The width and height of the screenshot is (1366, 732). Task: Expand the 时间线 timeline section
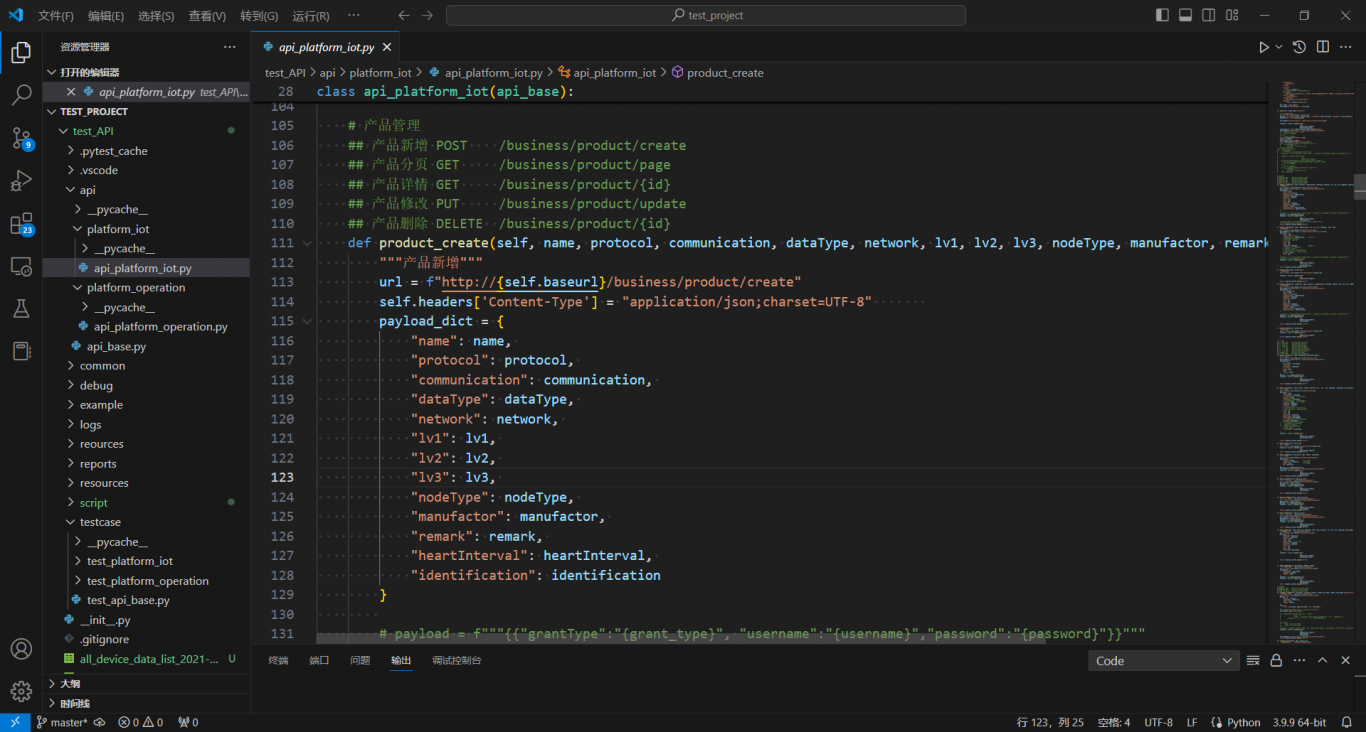pyautogui.click(x=146, y=704)
